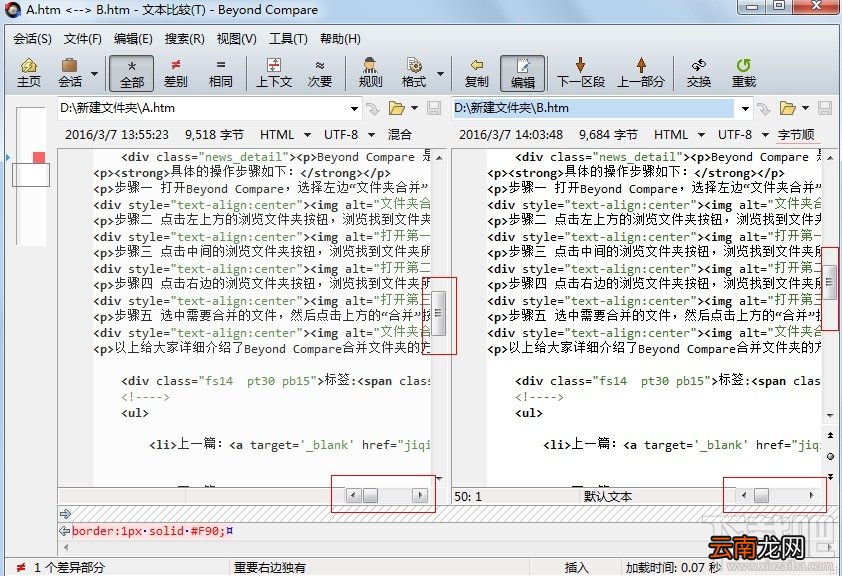The width and height of the screenshot is (842, 576).
Task: Expand the 会话 toolbar dropdown arrow
Action: [94, 74]
